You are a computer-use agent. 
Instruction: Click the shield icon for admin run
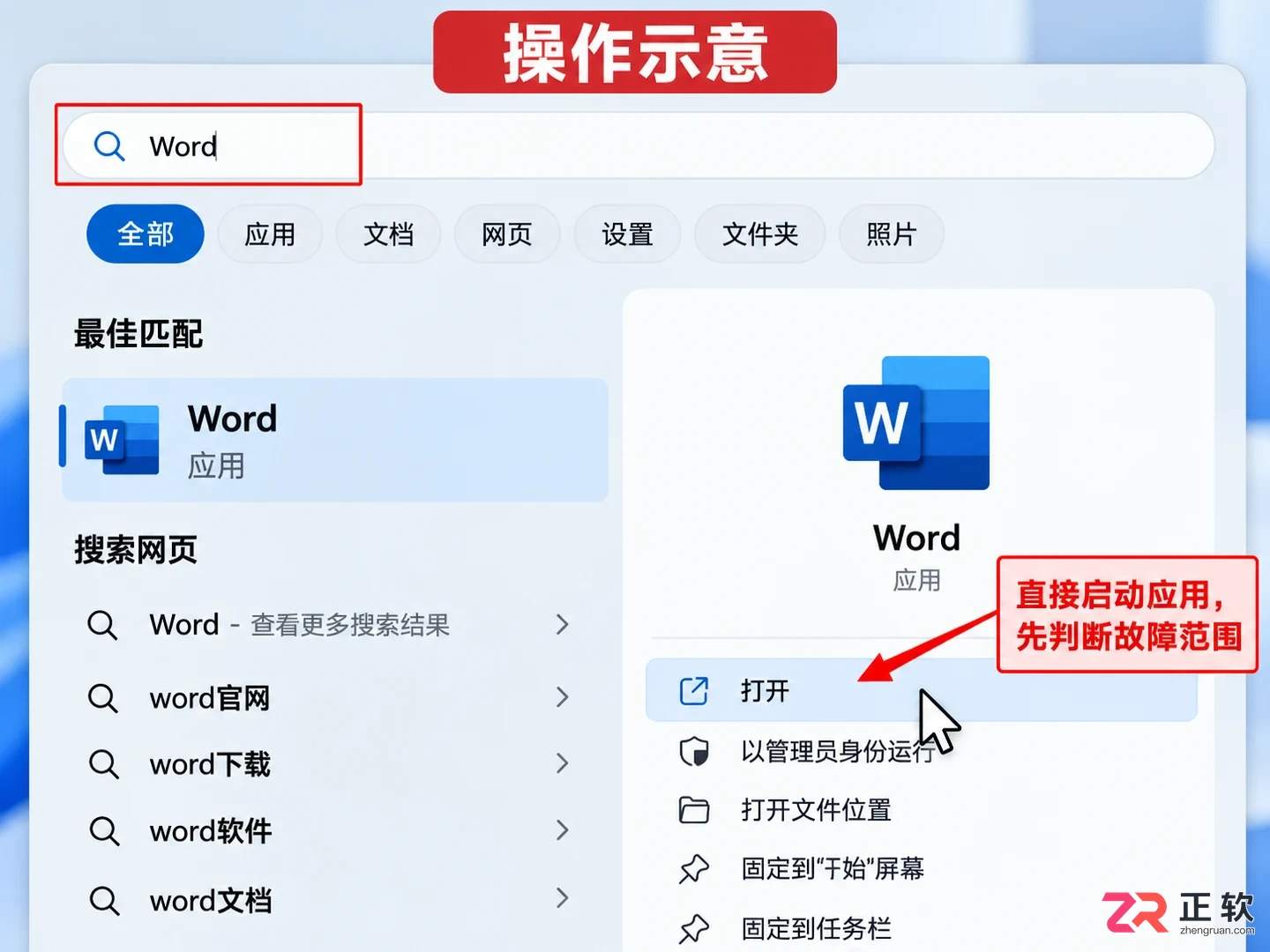tap(694, 752)
